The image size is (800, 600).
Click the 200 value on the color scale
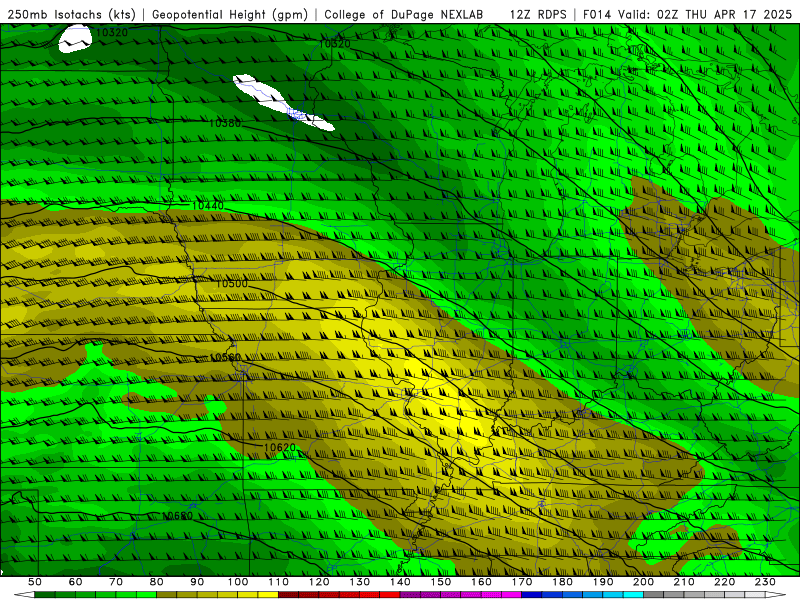point(644,582)
